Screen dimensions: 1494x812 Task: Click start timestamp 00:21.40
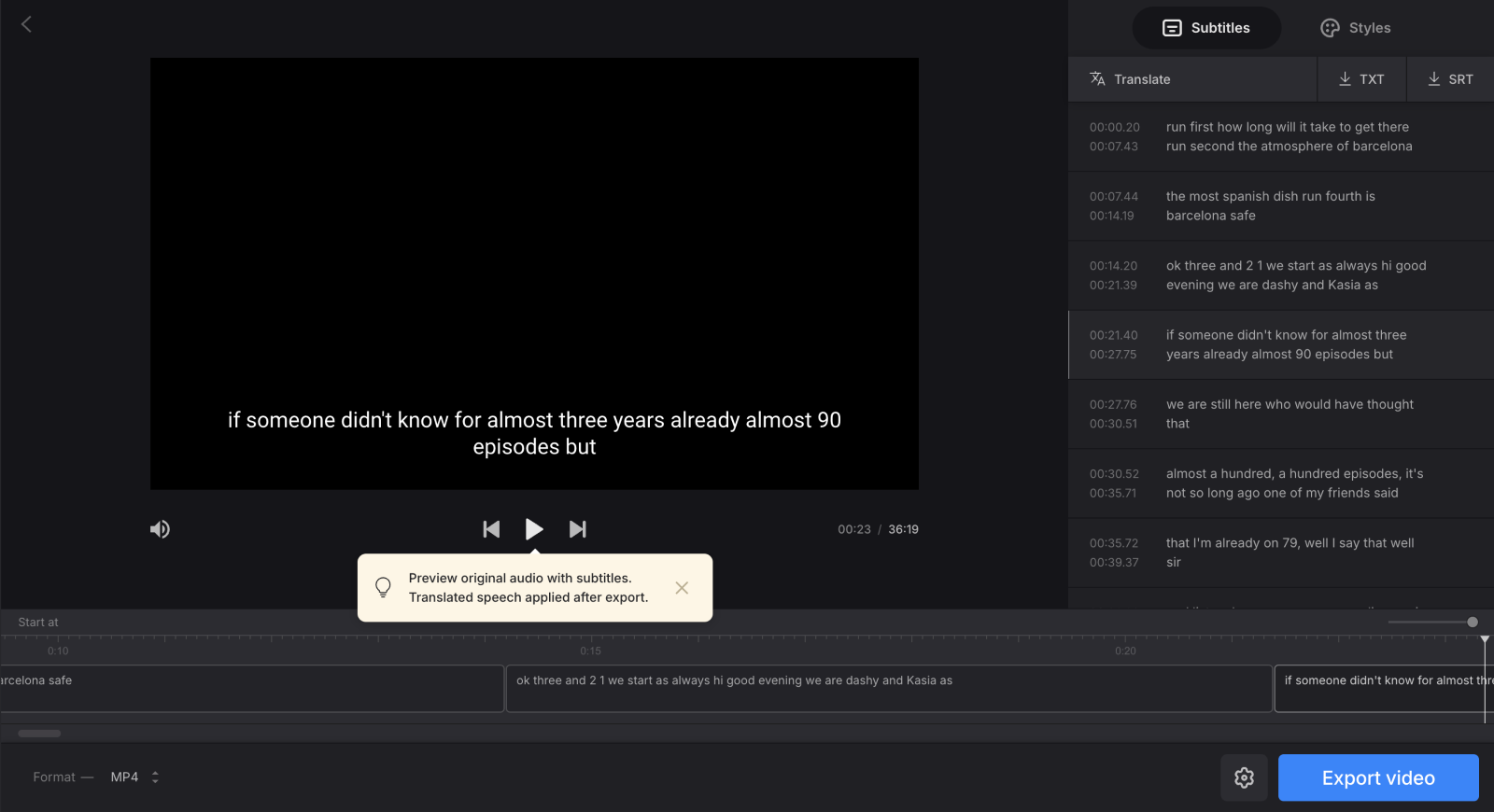[x=1113, y=335]
